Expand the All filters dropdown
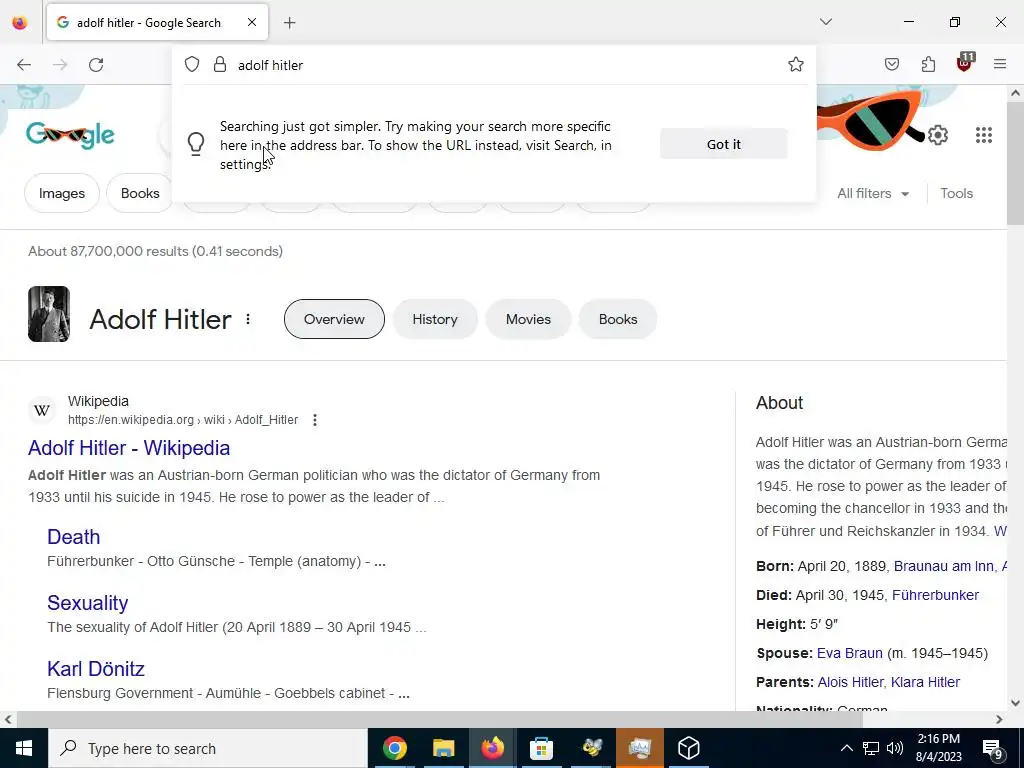Viewport: 1024px width, 768px height. [873, 193]
